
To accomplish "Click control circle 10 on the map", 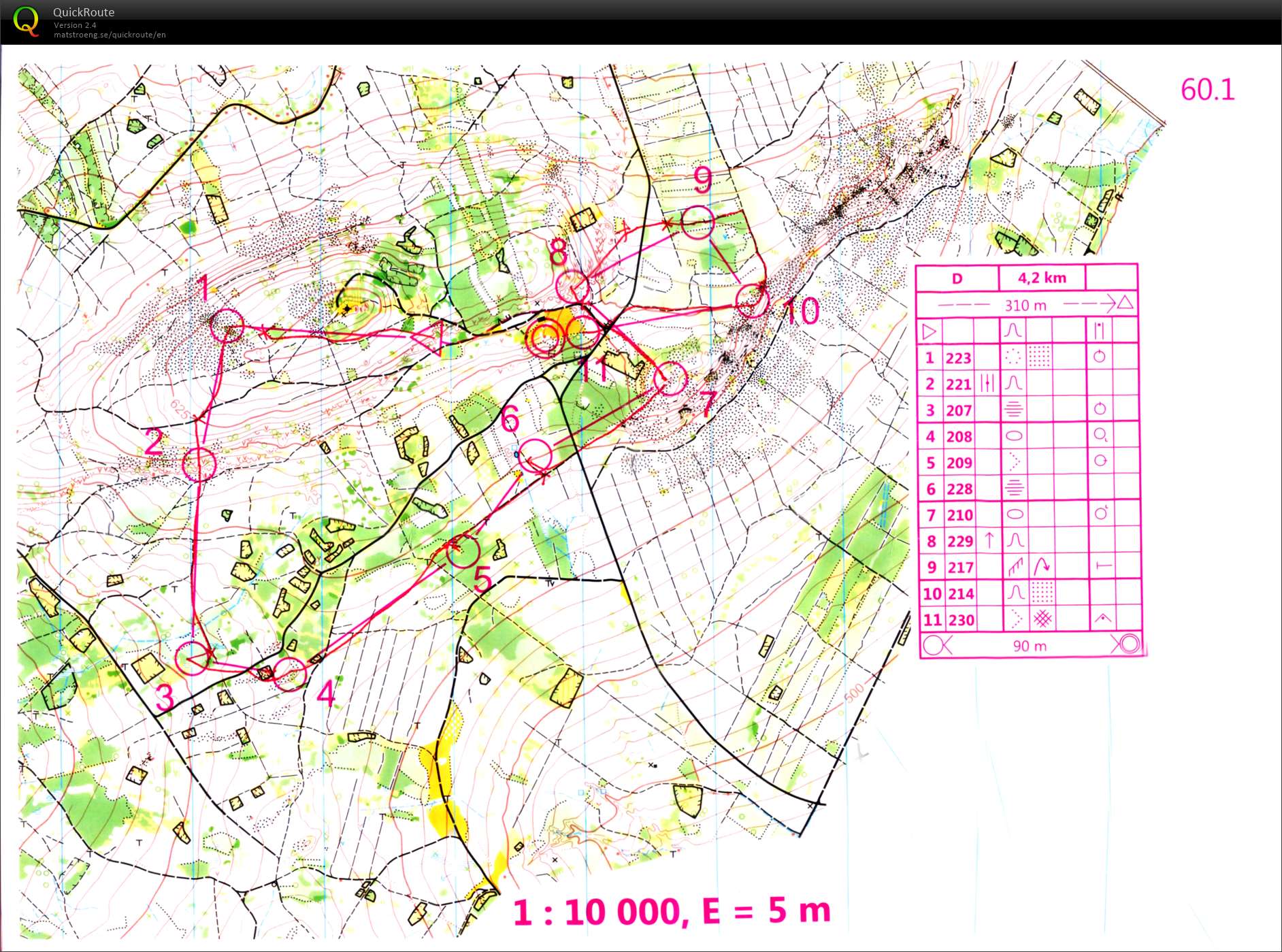I will tap(753, 301).
